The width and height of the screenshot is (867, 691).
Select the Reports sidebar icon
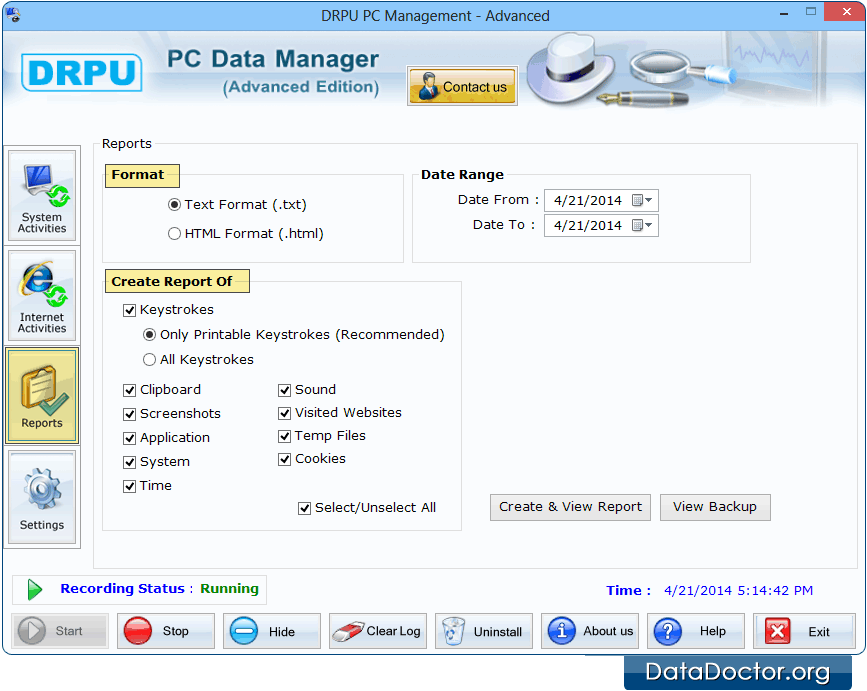[42, 396]
